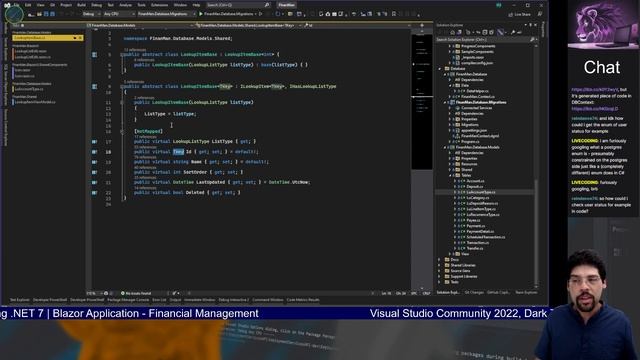Click the member glyph beside line 17
This screenshot has height=360, width=640.
pyautogui.click(x=94, y=142)
